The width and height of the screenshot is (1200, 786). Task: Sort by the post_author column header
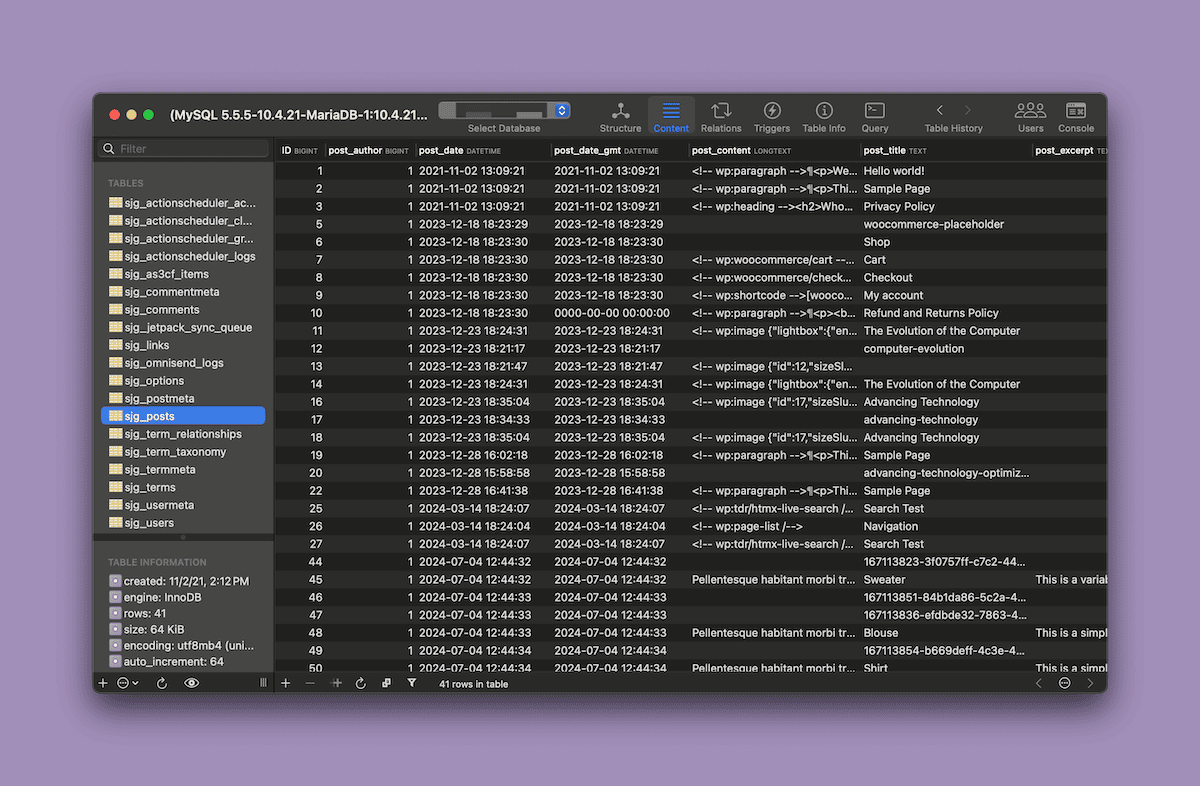[x=370, y=150]
